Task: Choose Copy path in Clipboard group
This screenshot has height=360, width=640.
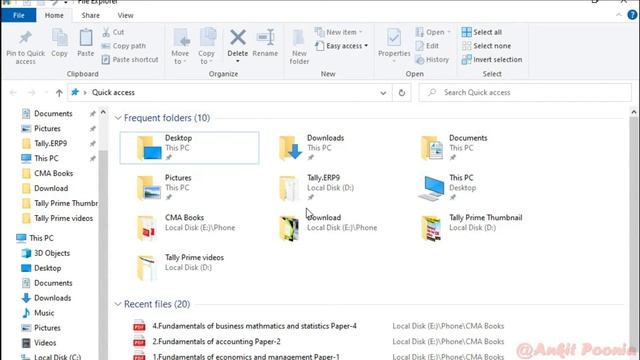Action: pos(124,46)
